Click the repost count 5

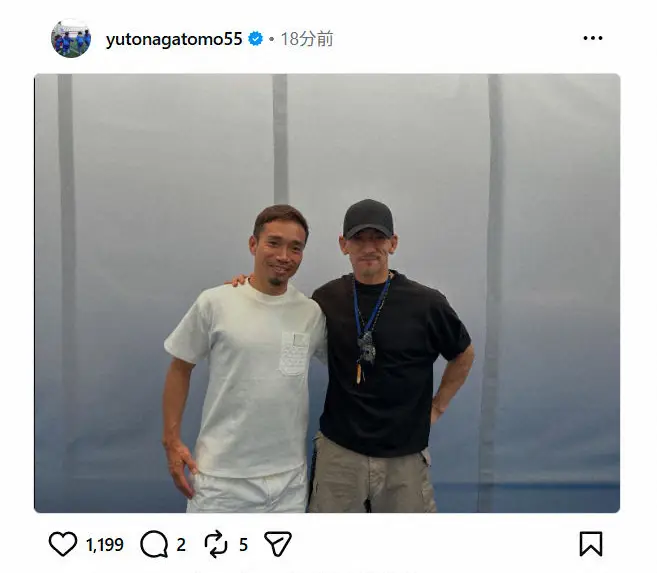pos(243,545)
